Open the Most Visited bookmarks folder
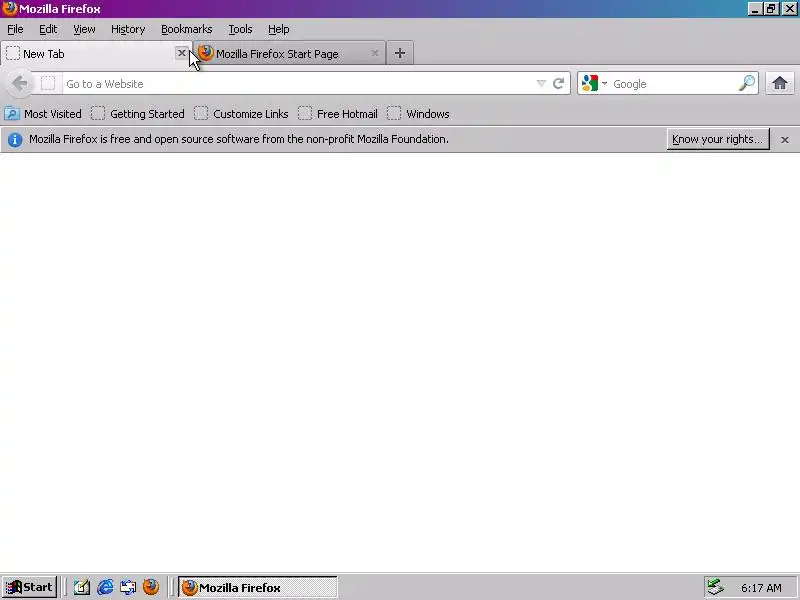The height and width of the screenshot is (600, 800). coord(43,114)
